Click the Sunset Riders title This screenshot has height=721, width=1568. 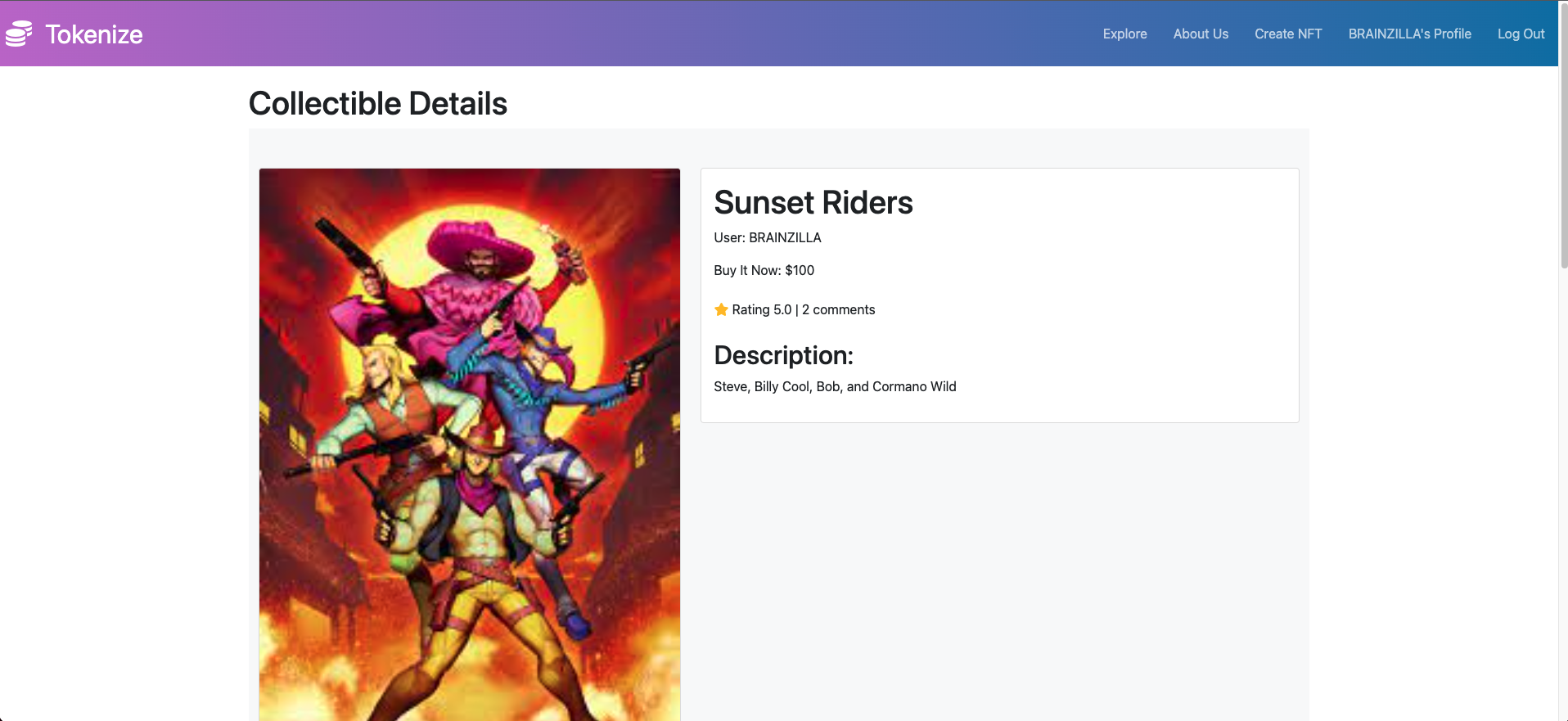point(813,202)
